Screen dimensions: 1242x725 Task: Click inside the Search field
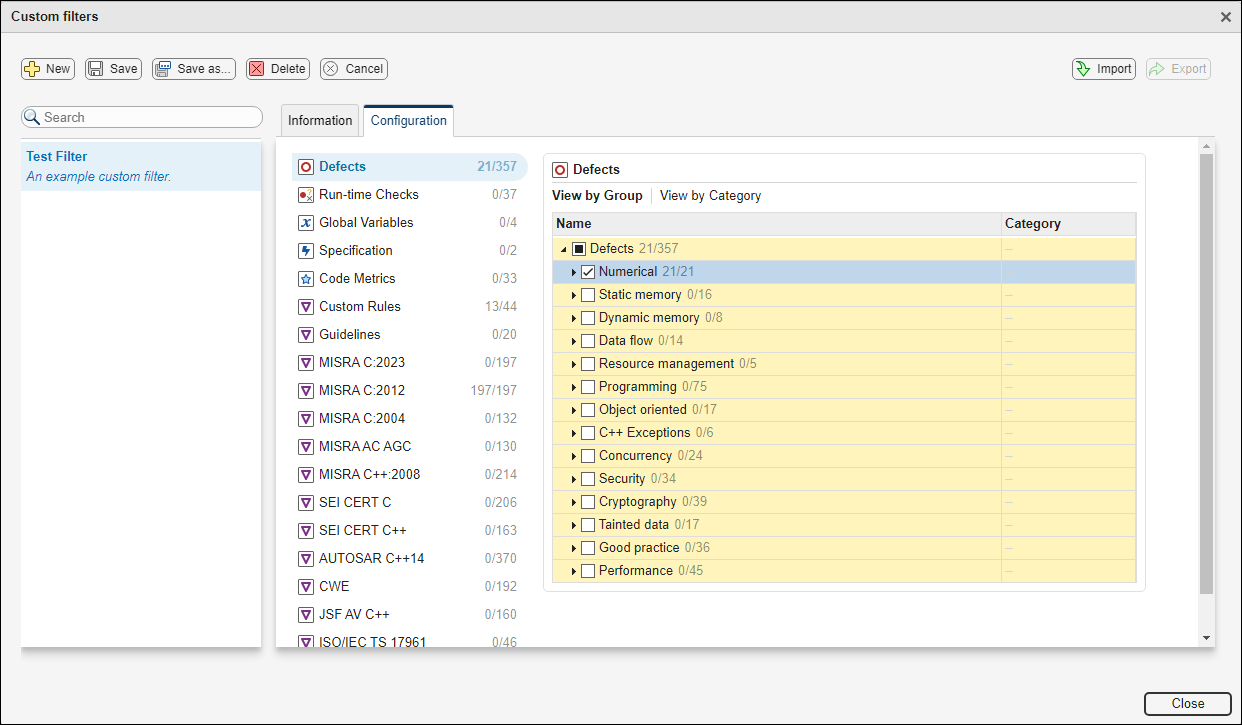click(140, 117)
